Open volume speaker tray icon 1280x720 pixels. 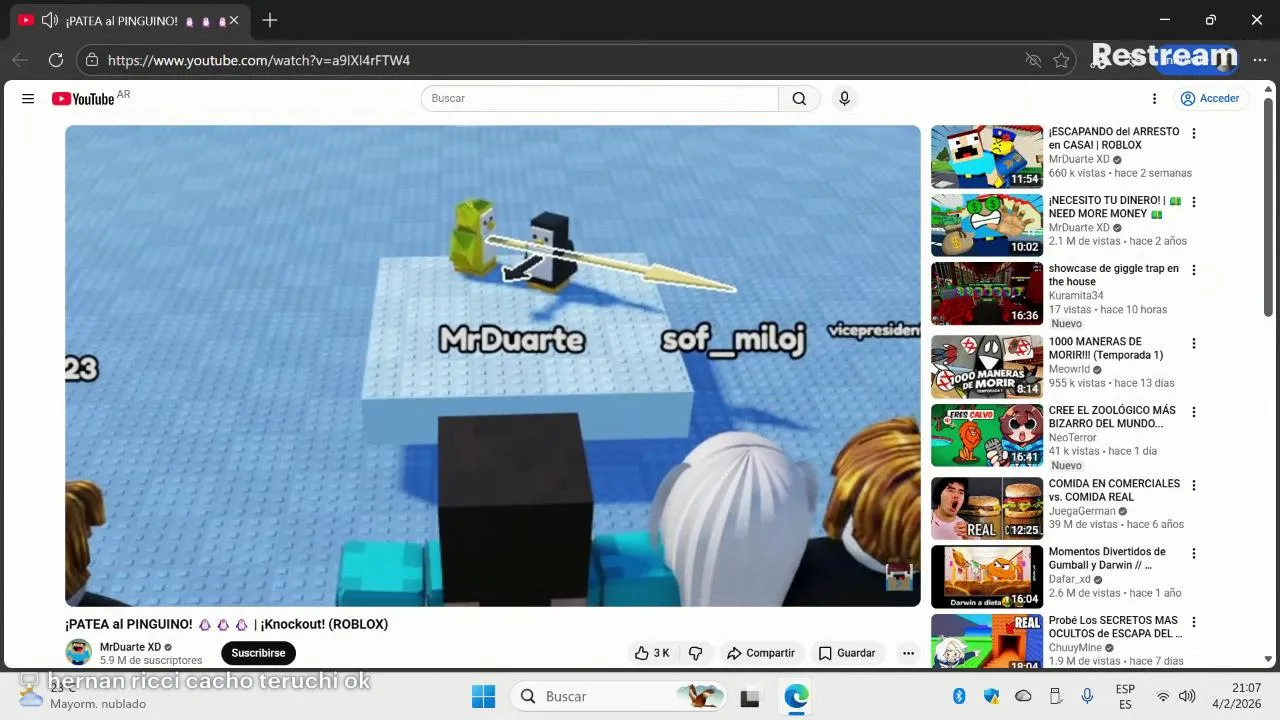(1187, 696)
